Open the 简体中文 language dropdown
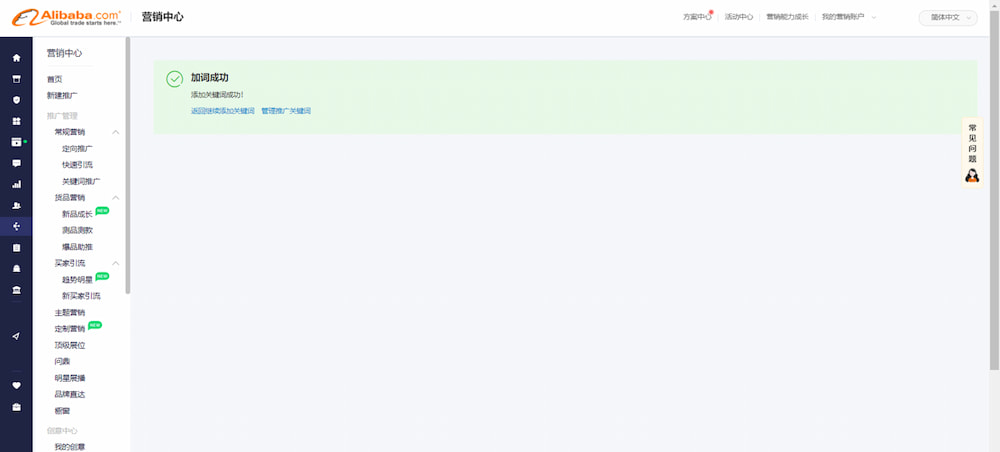 click(947, 17)
